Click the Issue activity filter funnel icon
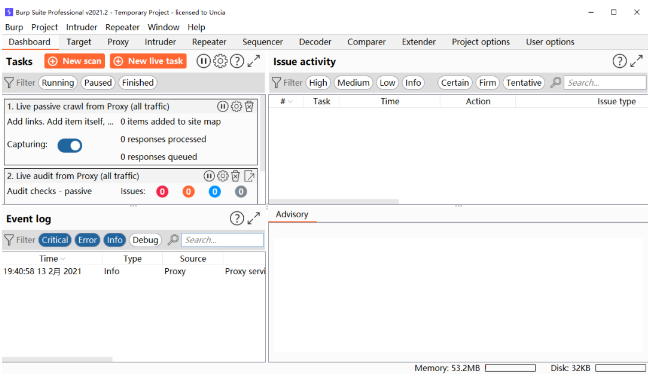Image resolution: width=651 pixels, height=379 pixels. click(x=276, y=83)
